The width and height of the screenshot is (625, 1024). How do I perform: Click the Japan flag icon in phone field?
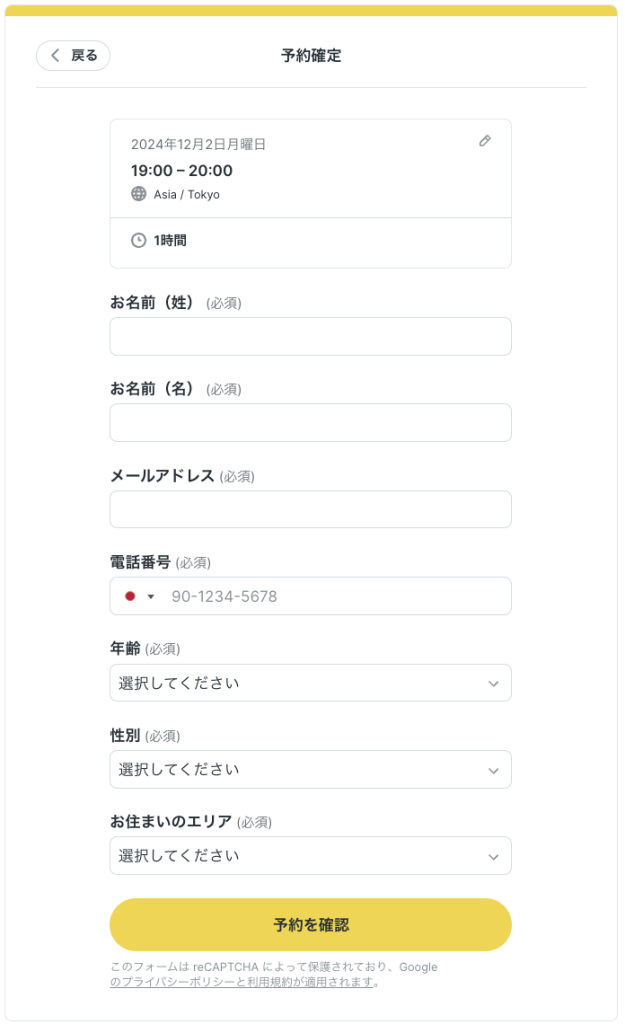coord(130,596)
